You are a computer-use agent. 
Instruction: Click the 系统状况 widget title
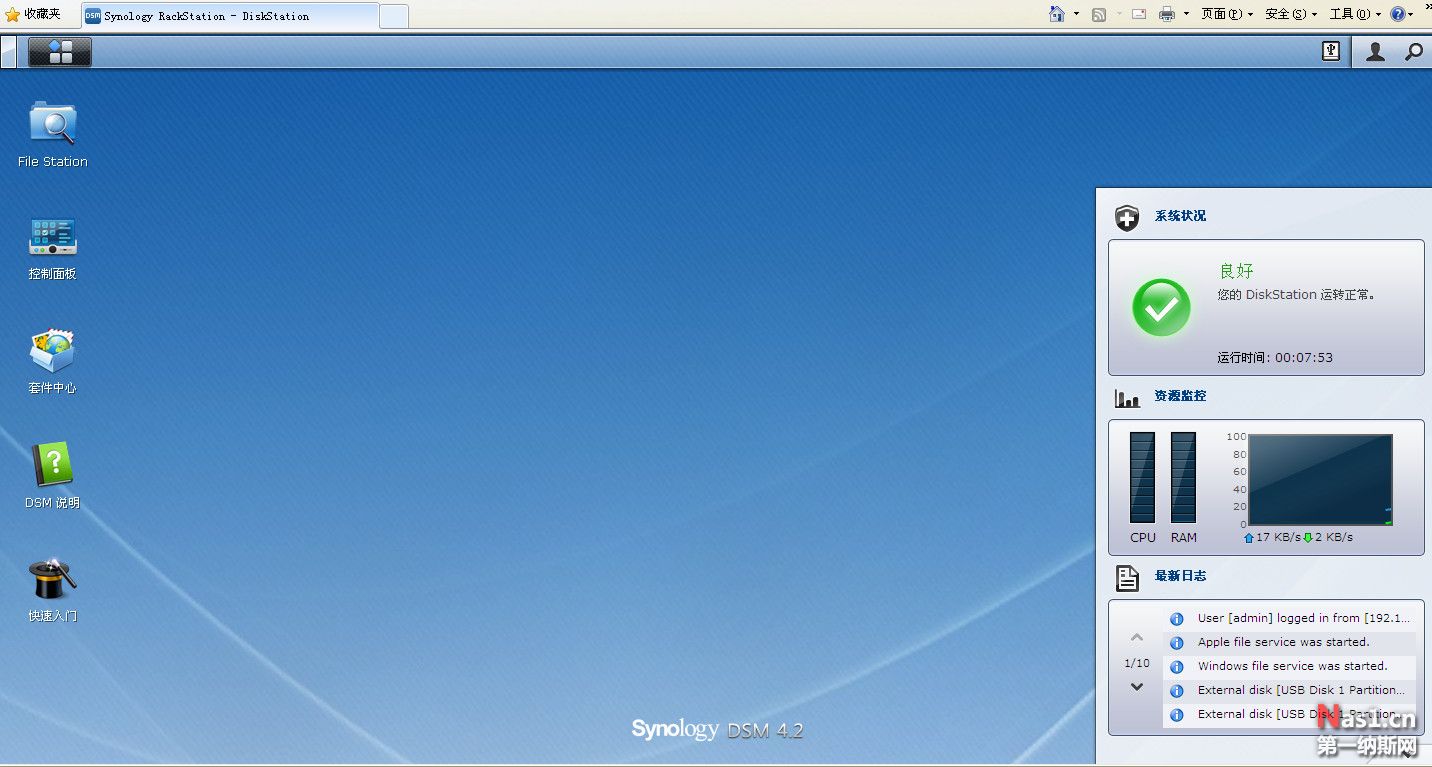coord(1180,216)
